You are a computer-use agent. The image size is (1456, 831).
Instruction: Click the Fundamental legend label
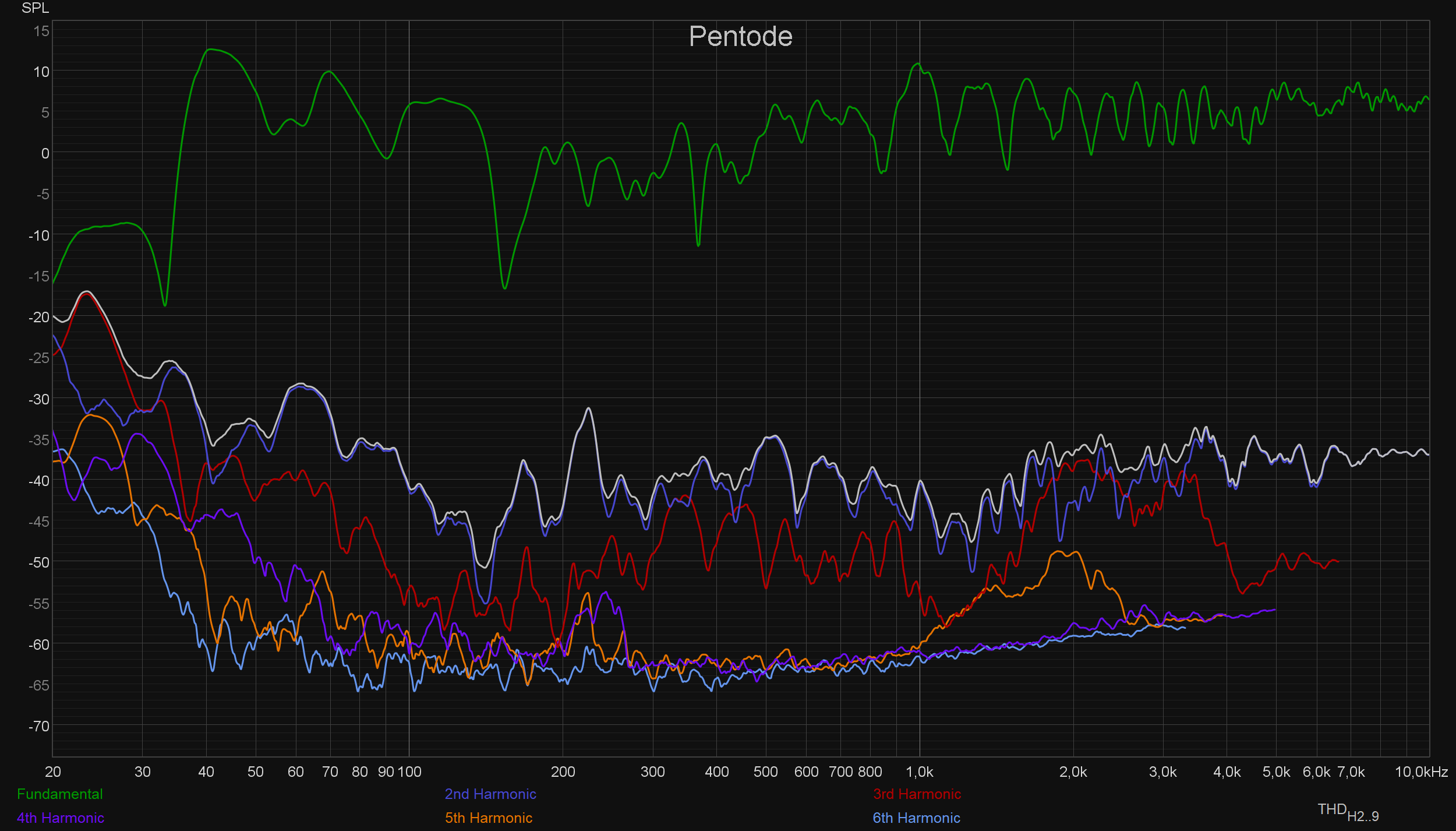coord(59,794)
